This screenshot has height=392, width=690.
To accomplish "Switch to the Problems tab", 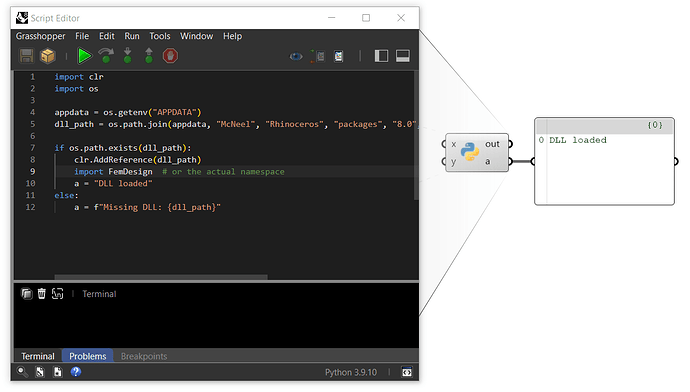I will pyautogui.click(x=88, y=356).
